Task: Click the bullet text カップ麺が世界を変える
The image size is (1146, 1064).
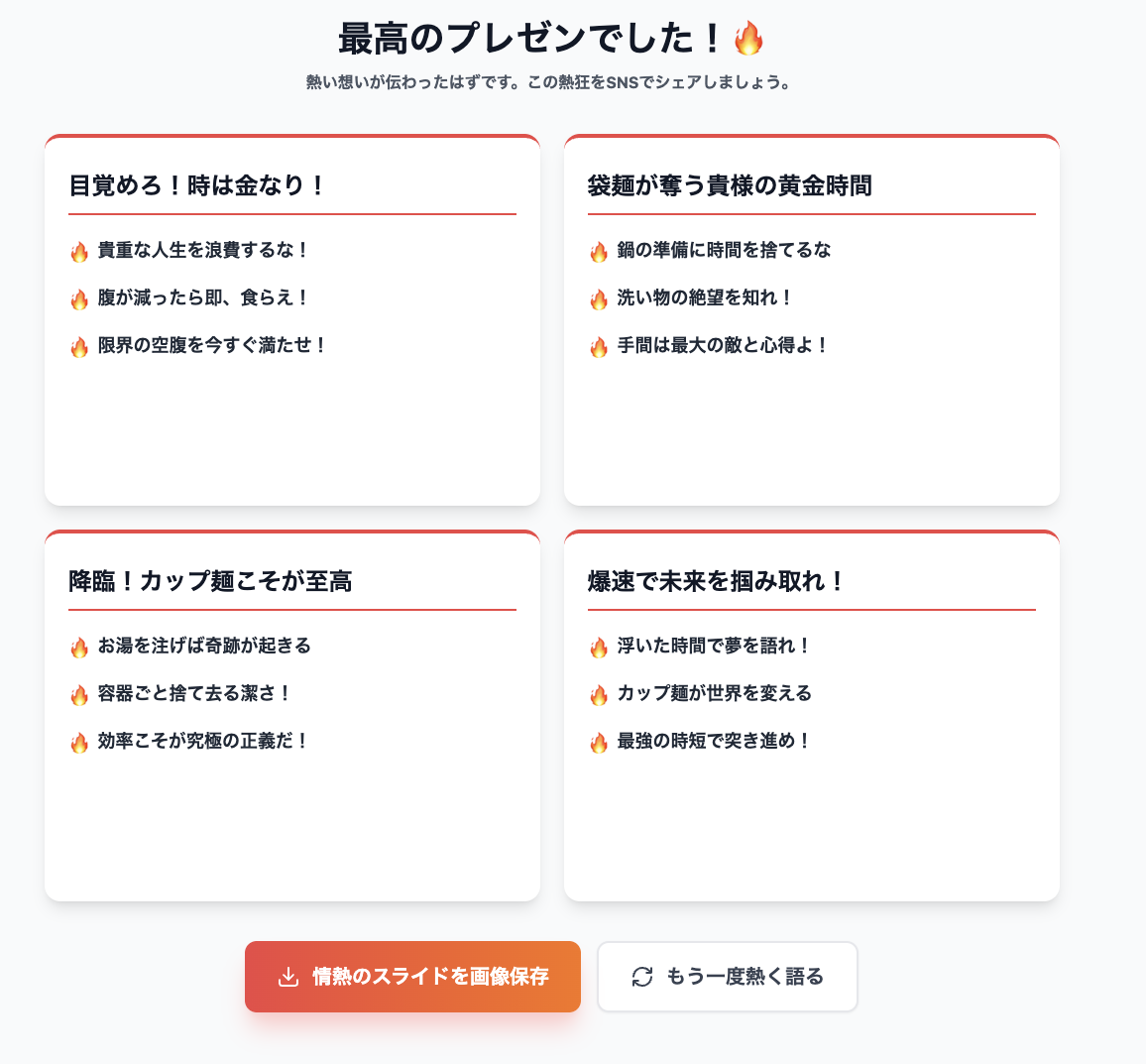Action: 715,693
